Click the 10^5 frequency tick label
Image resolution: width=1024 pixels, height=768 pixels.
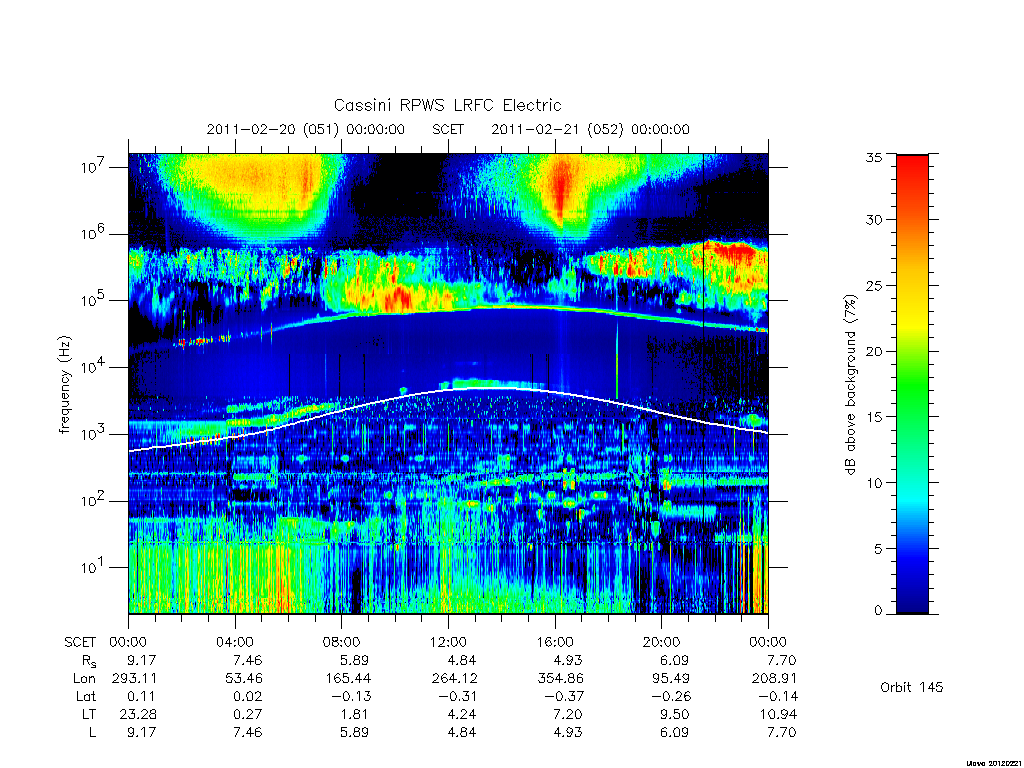94,300
